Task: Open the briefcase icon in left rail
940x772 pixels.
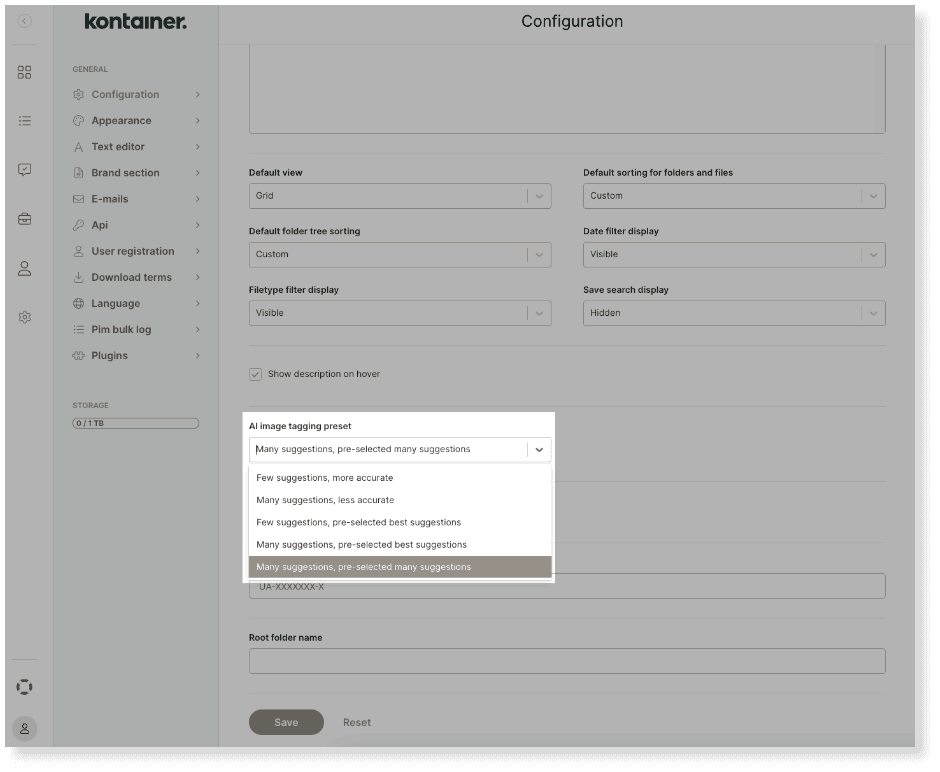Action: tap(25, 219)
